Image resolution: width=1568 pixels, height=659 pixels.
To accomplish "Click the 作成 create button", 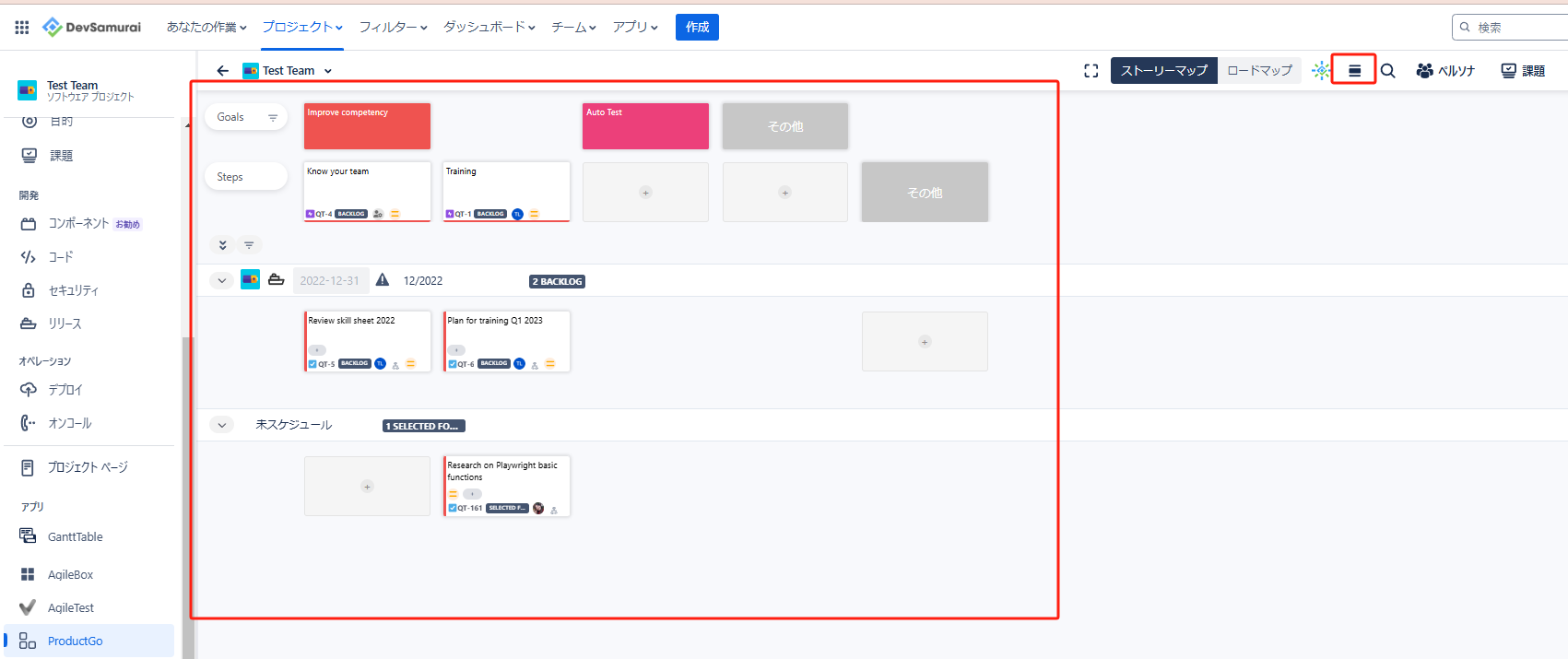I will (697, 28).
